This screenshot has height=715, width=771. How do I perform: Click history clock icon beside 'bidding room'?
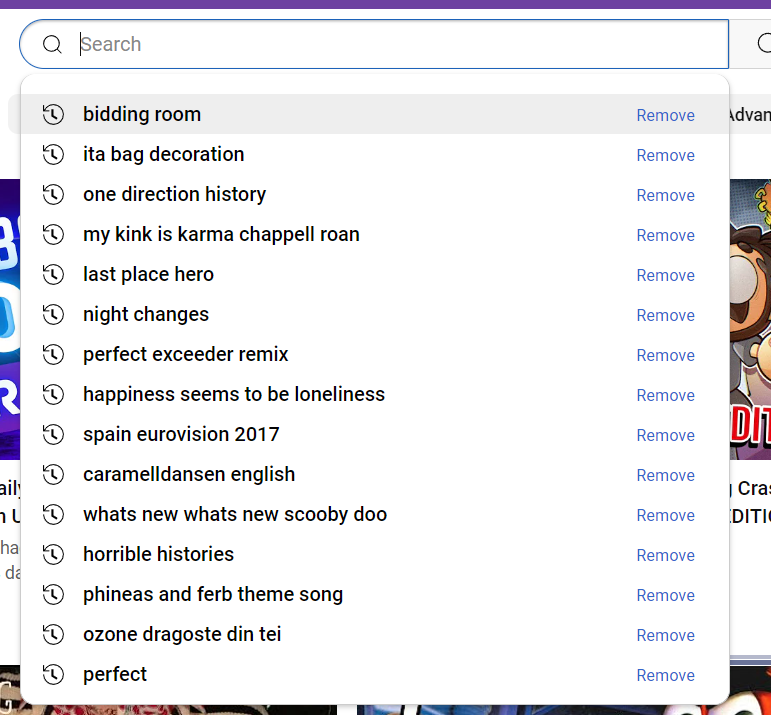point(53,114)
